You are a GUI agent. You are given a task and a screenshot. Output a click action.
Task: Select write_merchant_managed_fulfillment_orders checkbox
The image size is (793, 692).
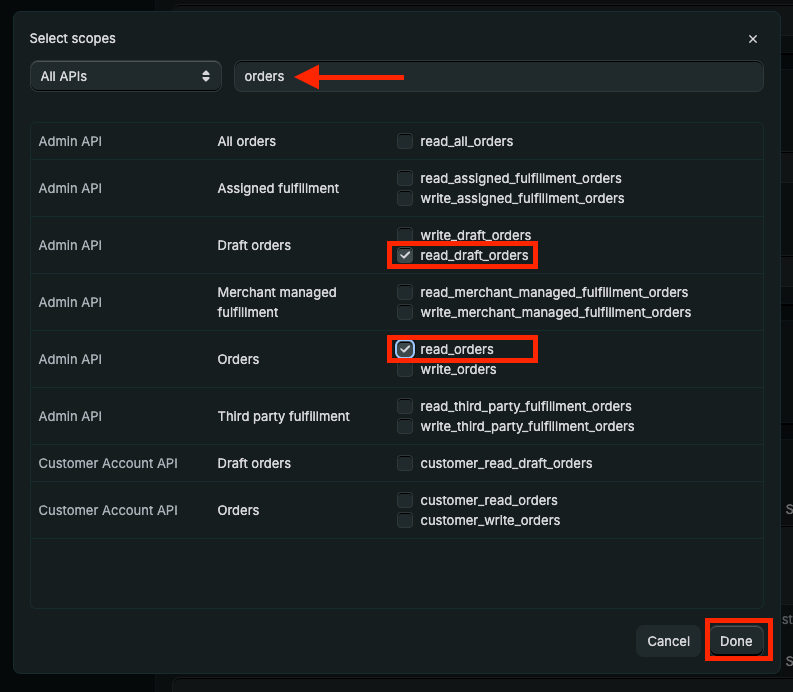(x=405, y=312)
